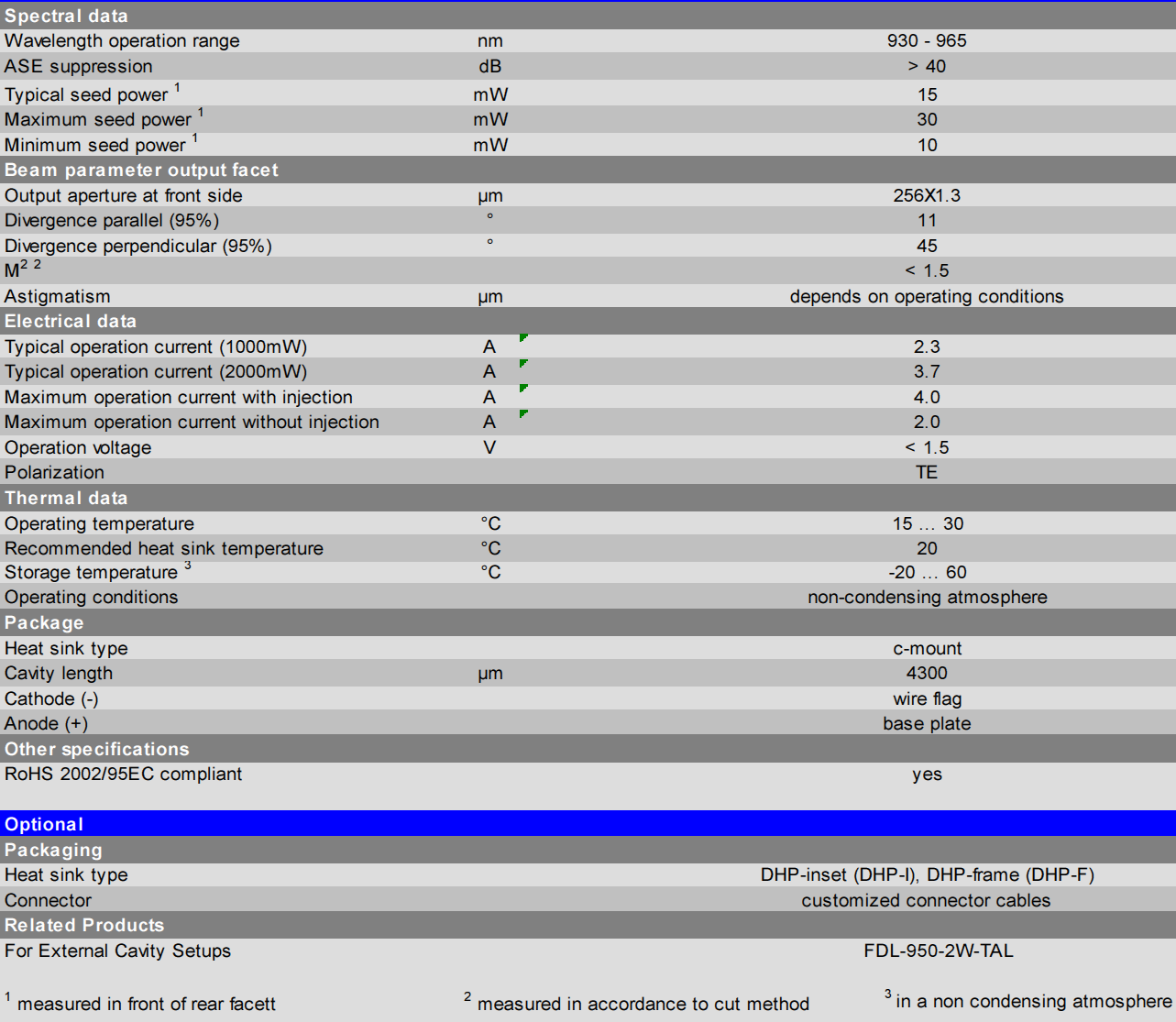Click 'non-condensing atmosphere' value
The image size is (1176, 1022).
click(x=927, y=598)
